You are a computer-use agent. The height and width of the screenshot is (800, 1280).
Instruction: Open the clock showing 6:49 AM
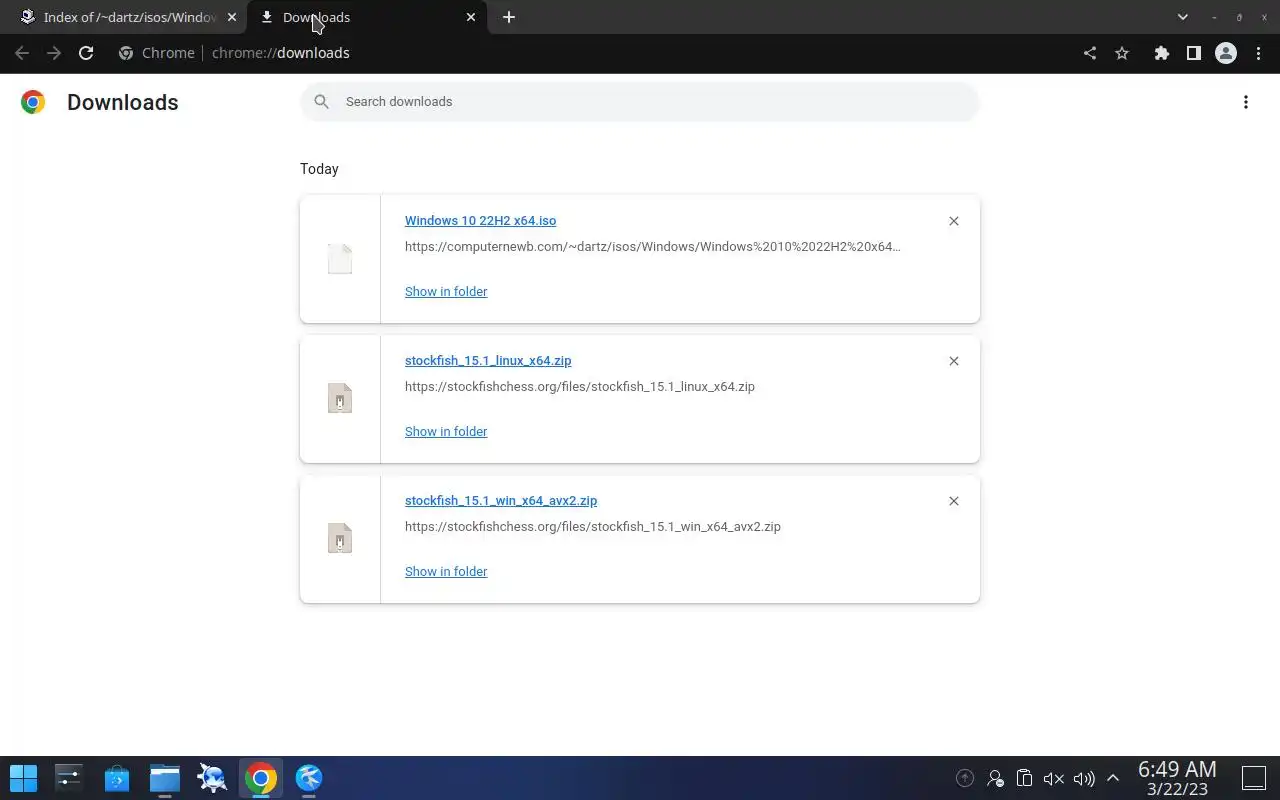coord(1177,778)
